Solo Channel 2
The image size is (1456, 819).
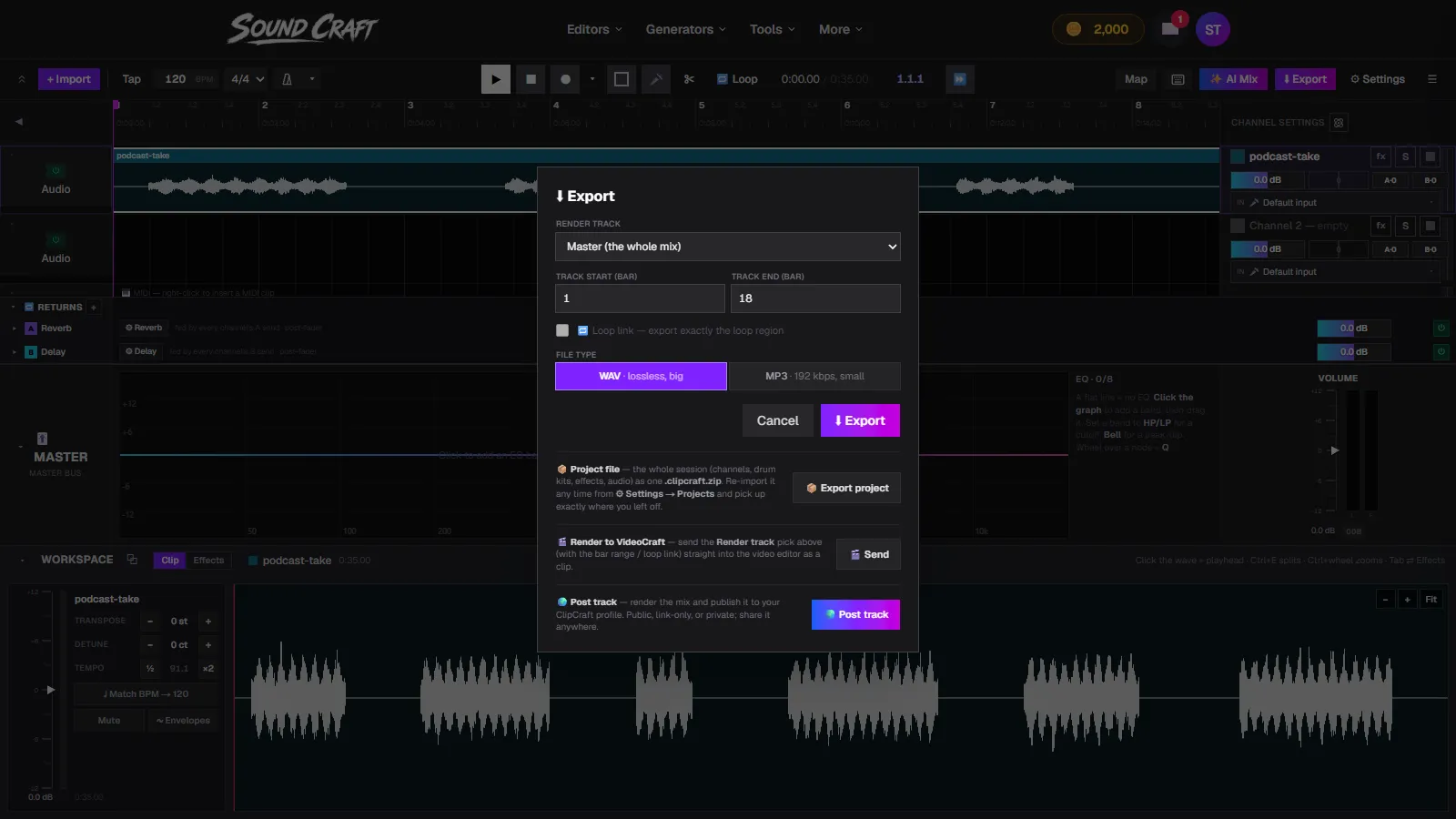coord(1405,226)
